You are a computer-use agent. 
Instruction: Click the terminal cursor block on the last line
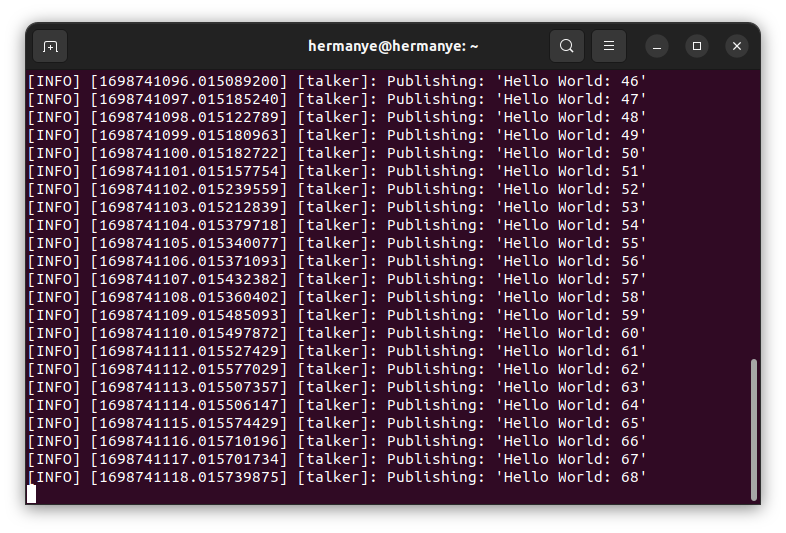pos(32,494)
